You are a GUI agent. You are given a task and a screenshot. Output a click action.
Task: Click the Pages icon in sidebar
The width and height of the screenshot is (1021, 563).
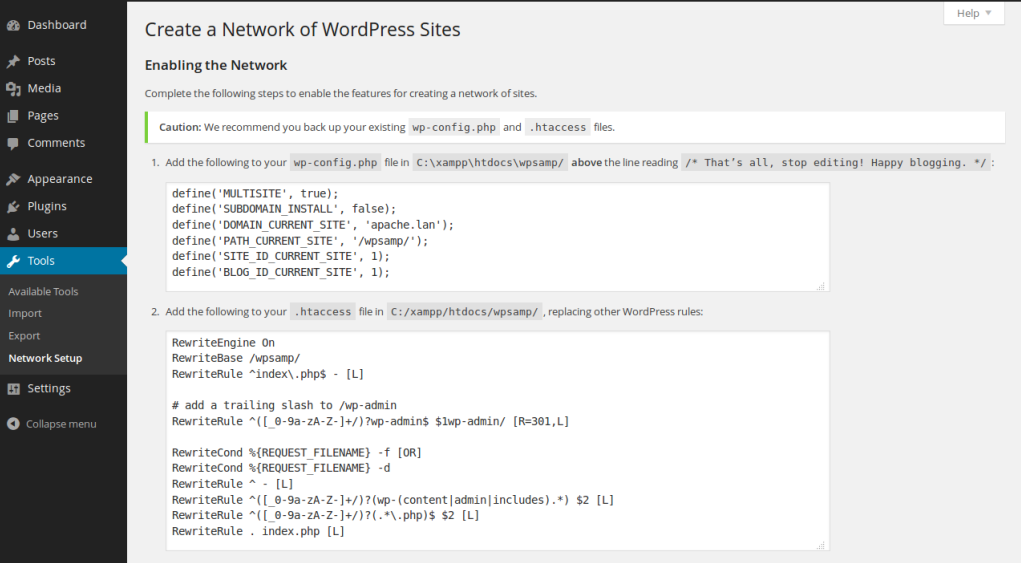[13, 116]
